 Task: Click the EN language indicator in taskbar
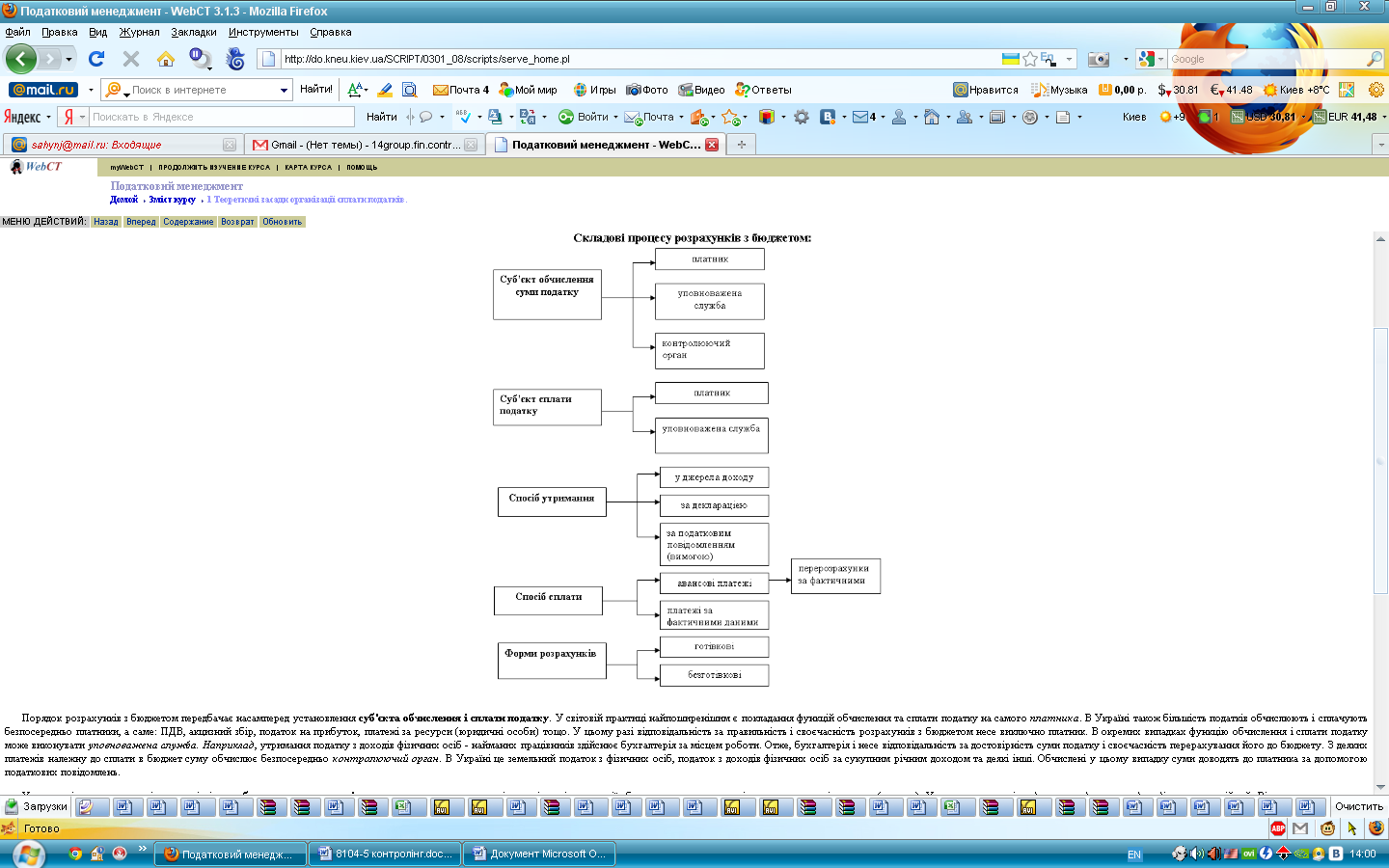[1133, 854]
